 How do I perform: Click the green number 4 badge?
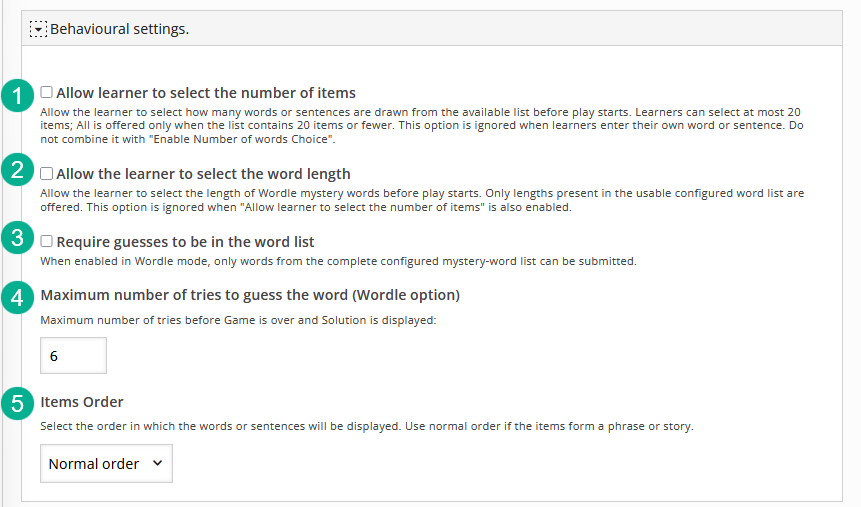[18, 298]
